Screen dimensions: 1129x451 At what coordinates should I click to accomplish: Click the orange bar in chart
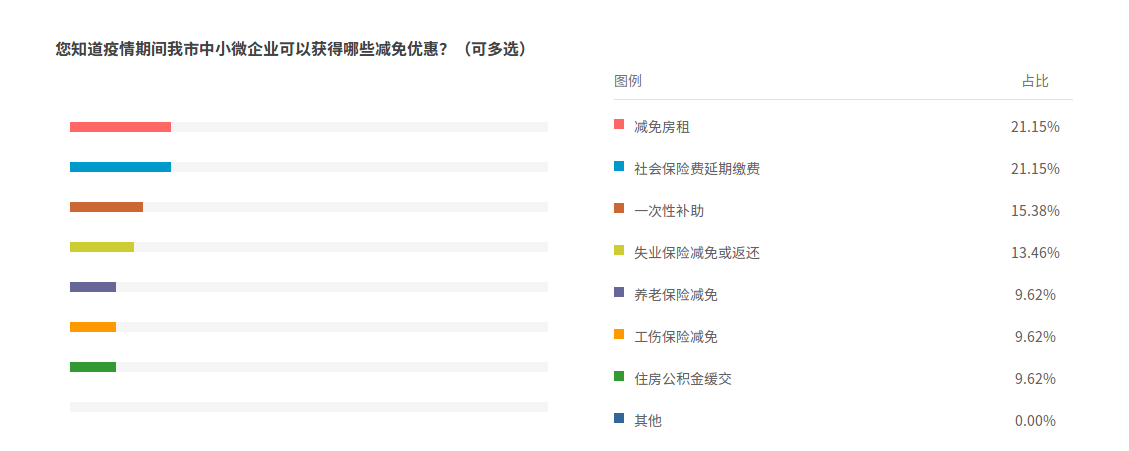[93, 327]
